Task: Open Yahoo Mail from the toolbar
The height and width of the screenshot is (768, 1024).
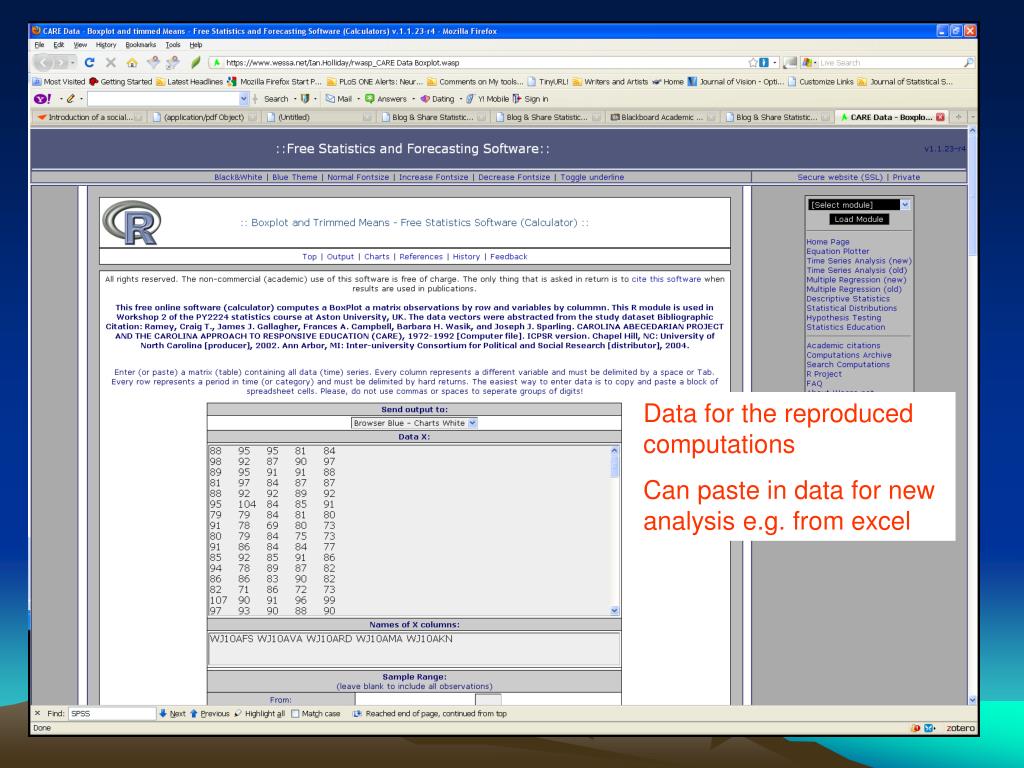Action: point(339,99)
